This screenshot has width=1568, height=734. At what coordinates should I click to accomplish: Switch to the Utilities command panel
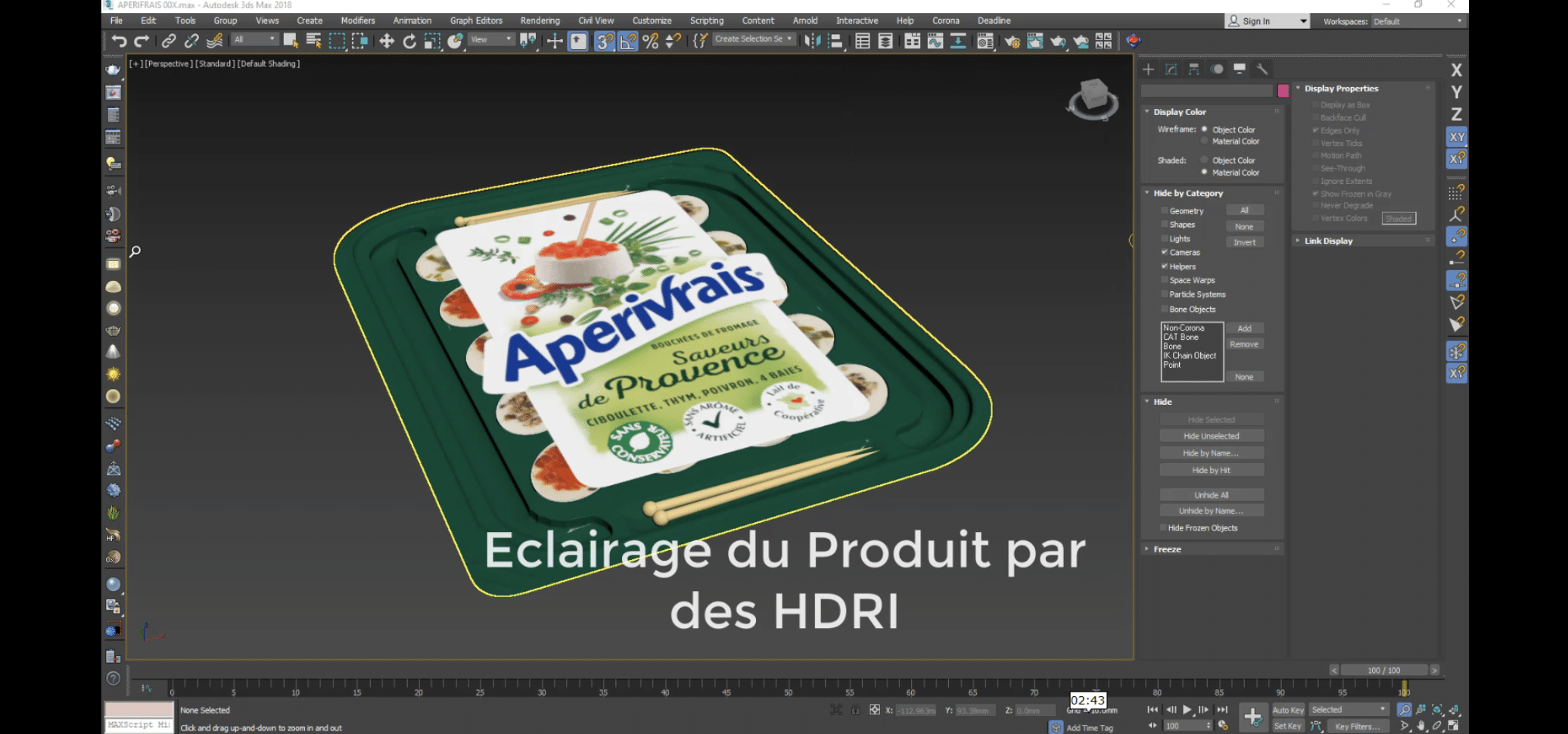[x=1262, y=69]
